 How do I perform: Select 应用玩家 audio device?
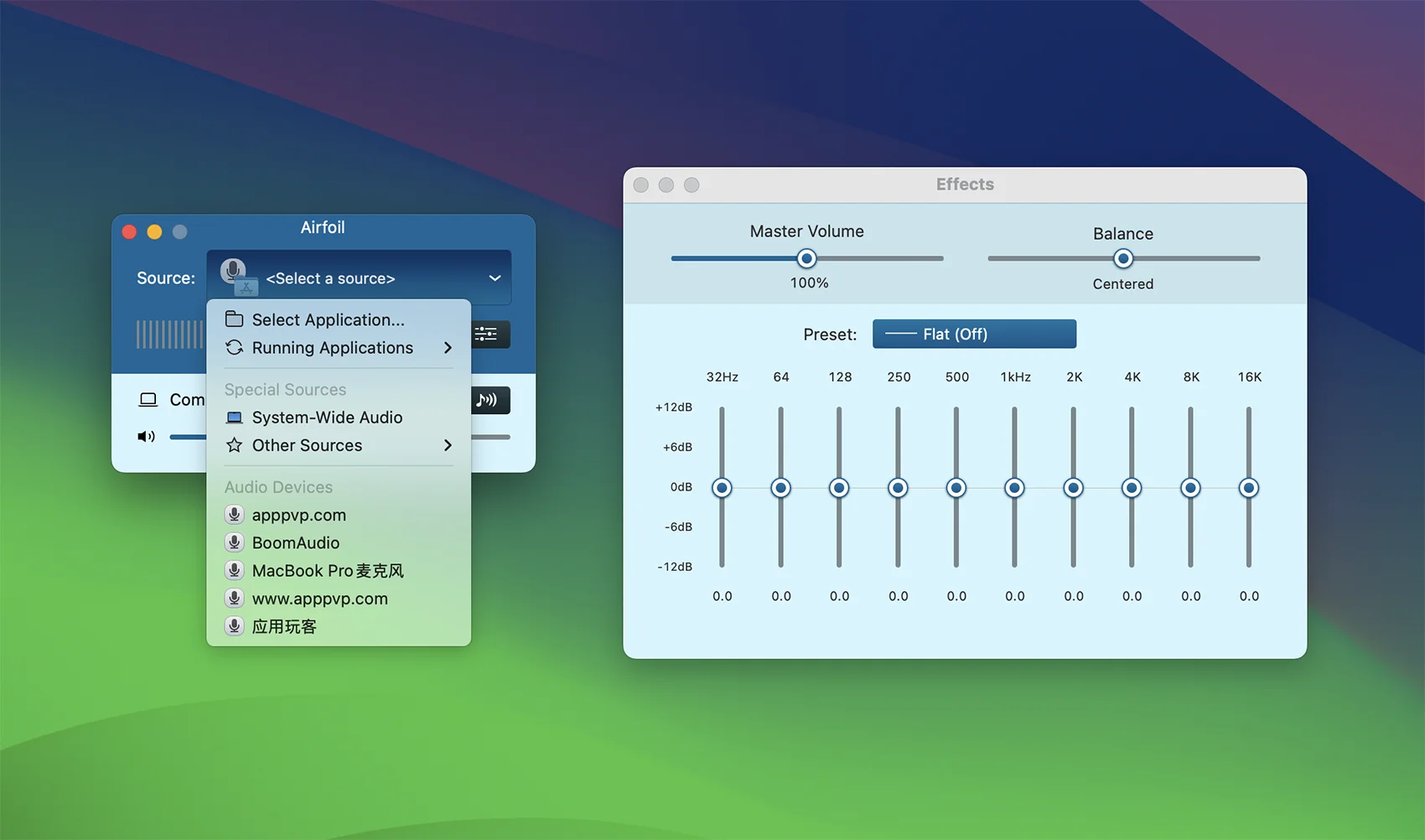pos(339,626)
